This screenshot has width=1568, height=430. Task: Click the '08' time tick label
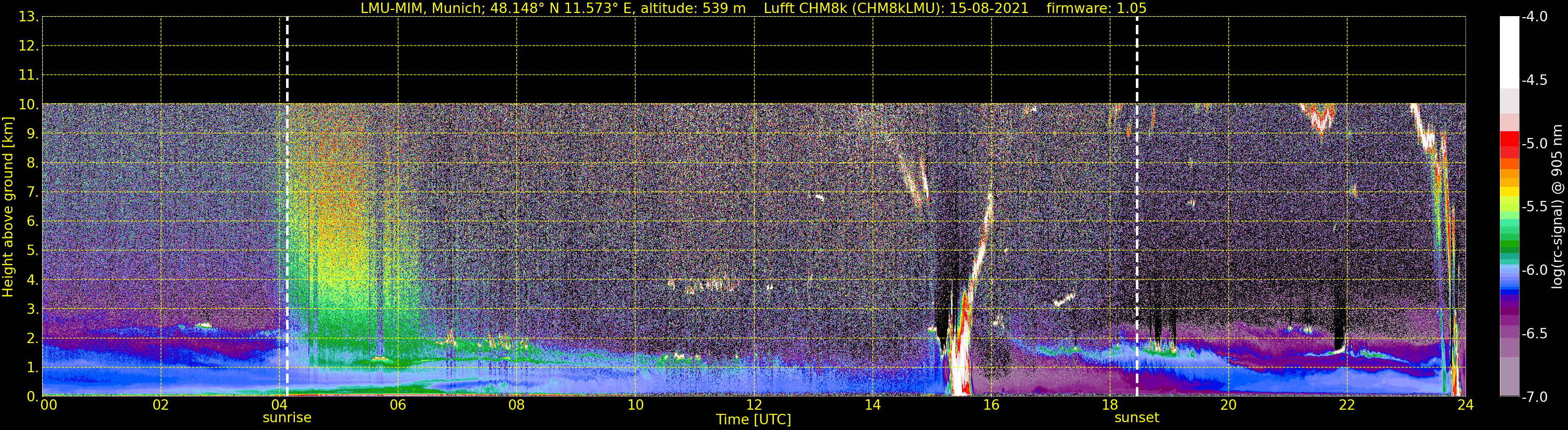[516, 405]
